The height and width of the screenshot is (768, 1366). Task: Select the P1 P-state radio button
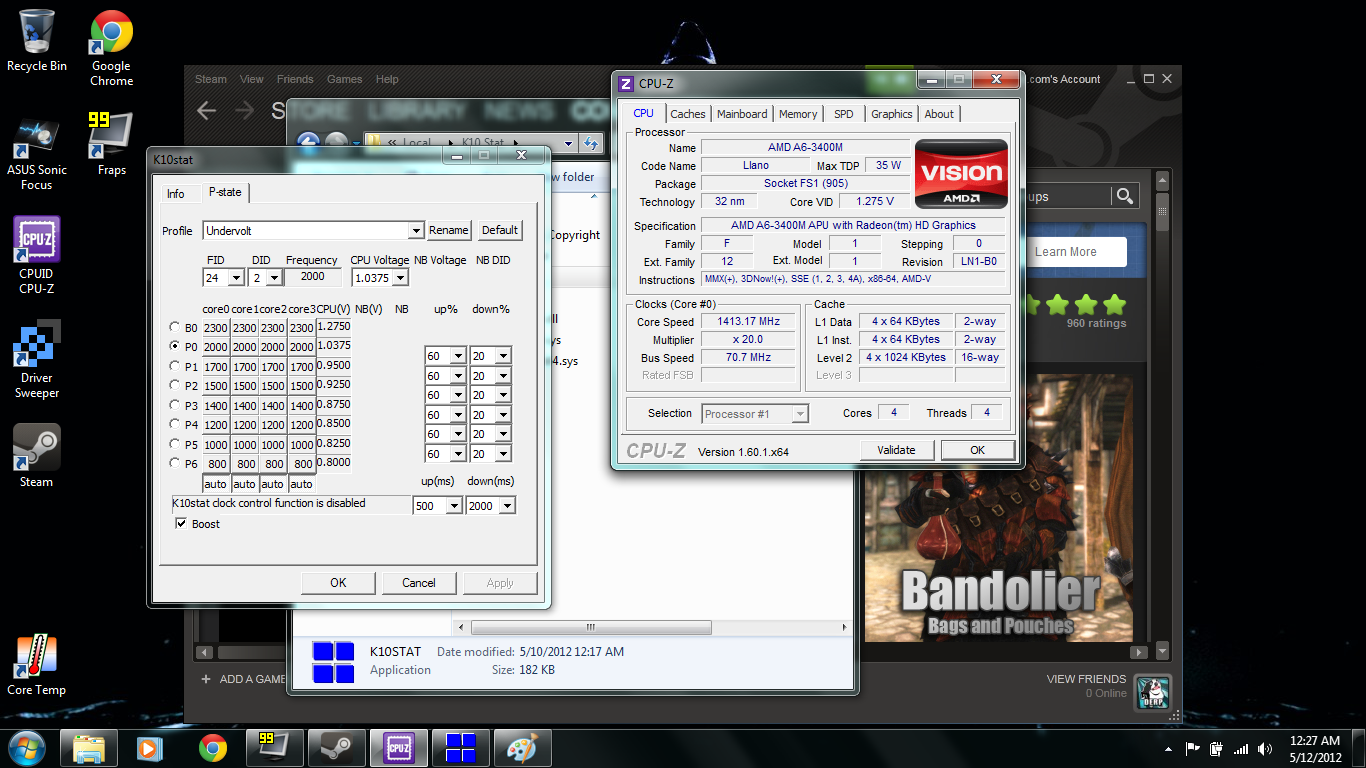coord(177,366)
